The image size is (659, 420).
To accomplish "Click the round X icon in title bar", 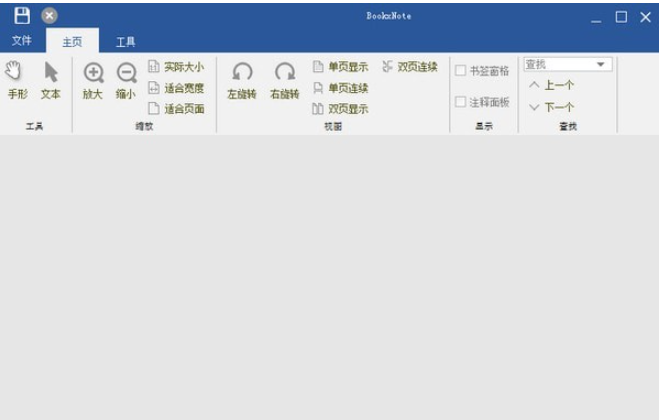I will [49, 16].
